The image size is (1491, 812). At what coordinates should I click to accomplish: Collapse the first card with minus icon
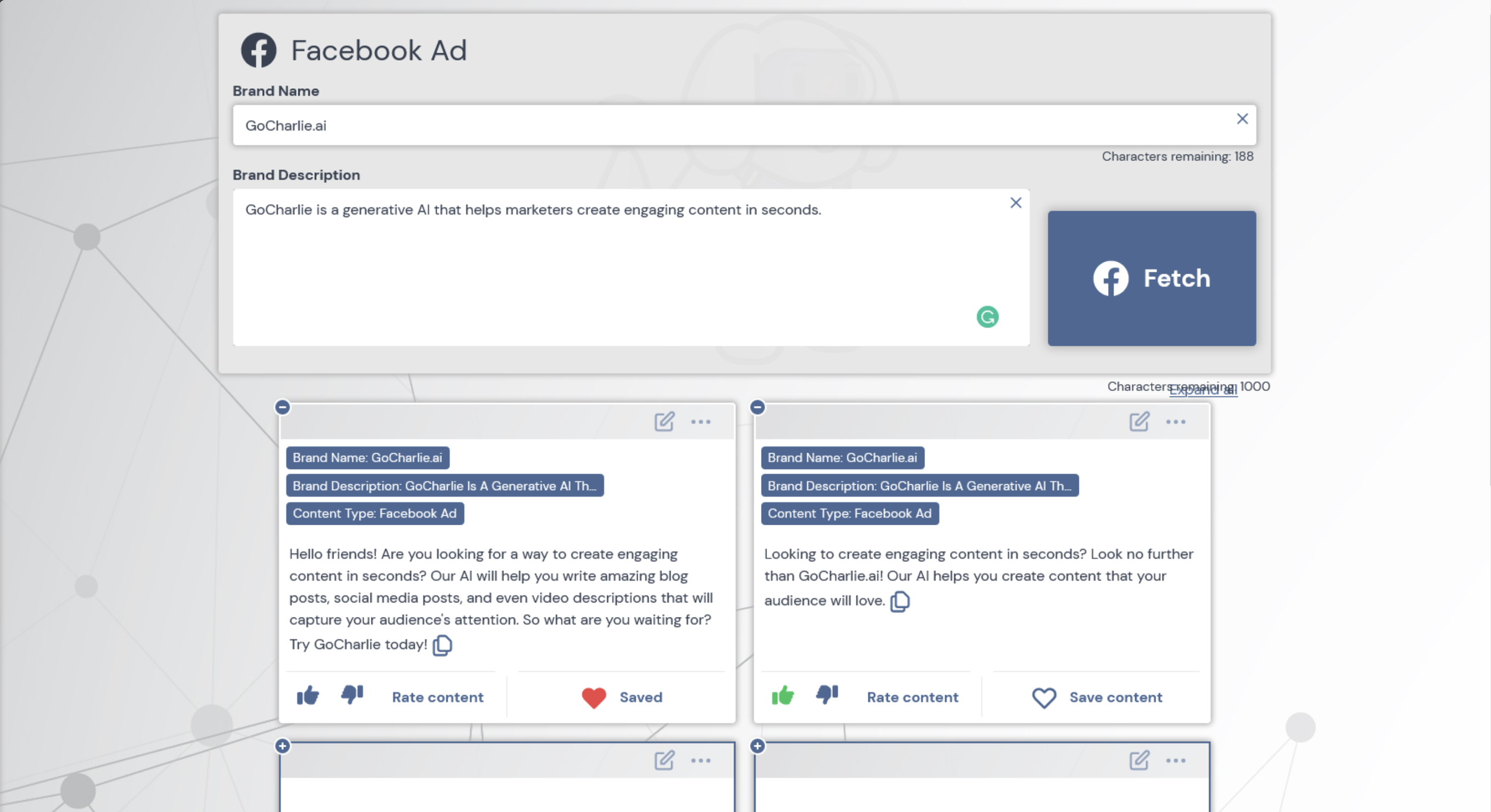[x=283, y=407]
